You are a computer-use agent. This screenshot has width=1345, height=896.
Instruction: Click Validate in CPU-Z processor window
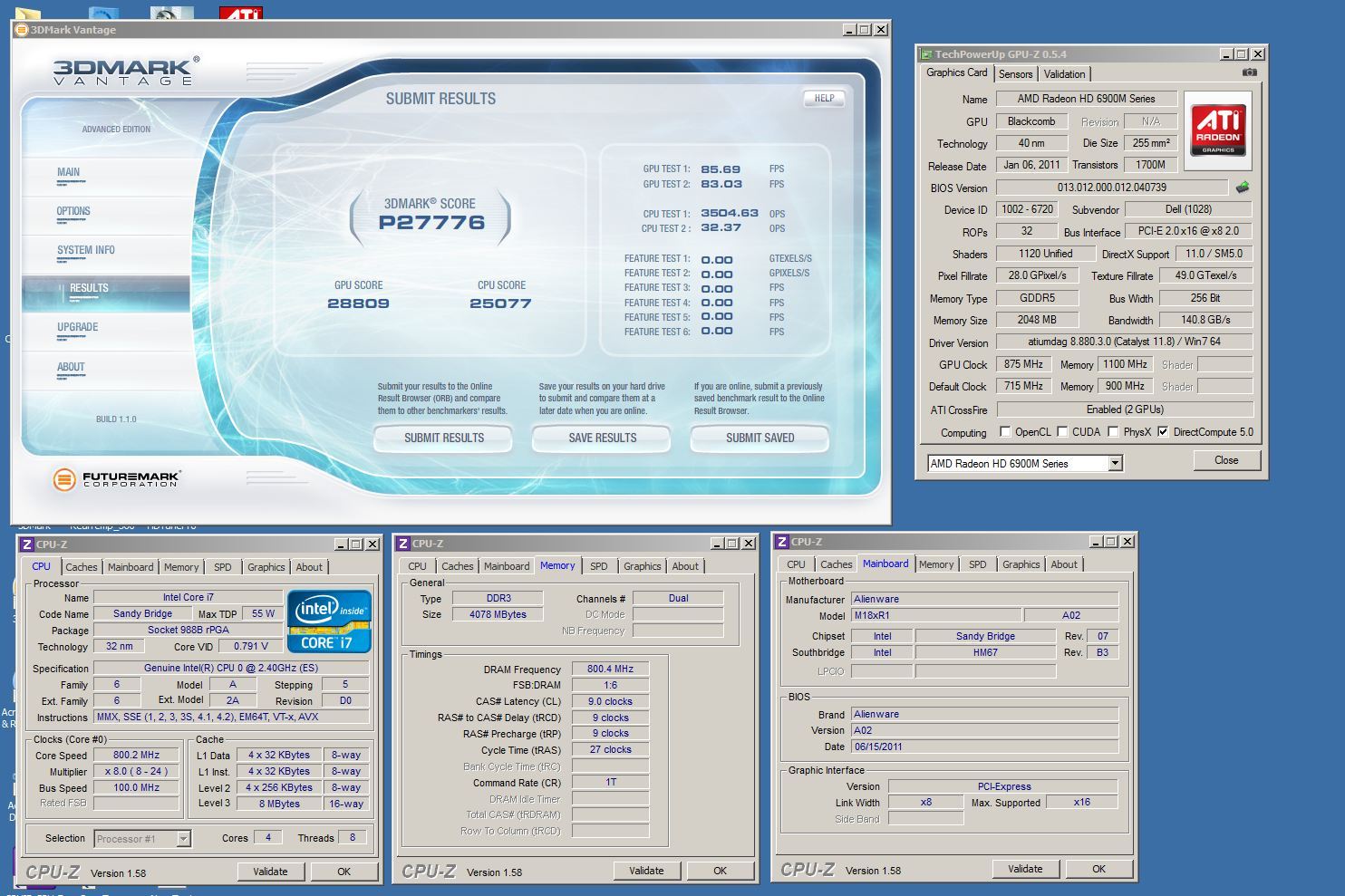click(270, 872)
